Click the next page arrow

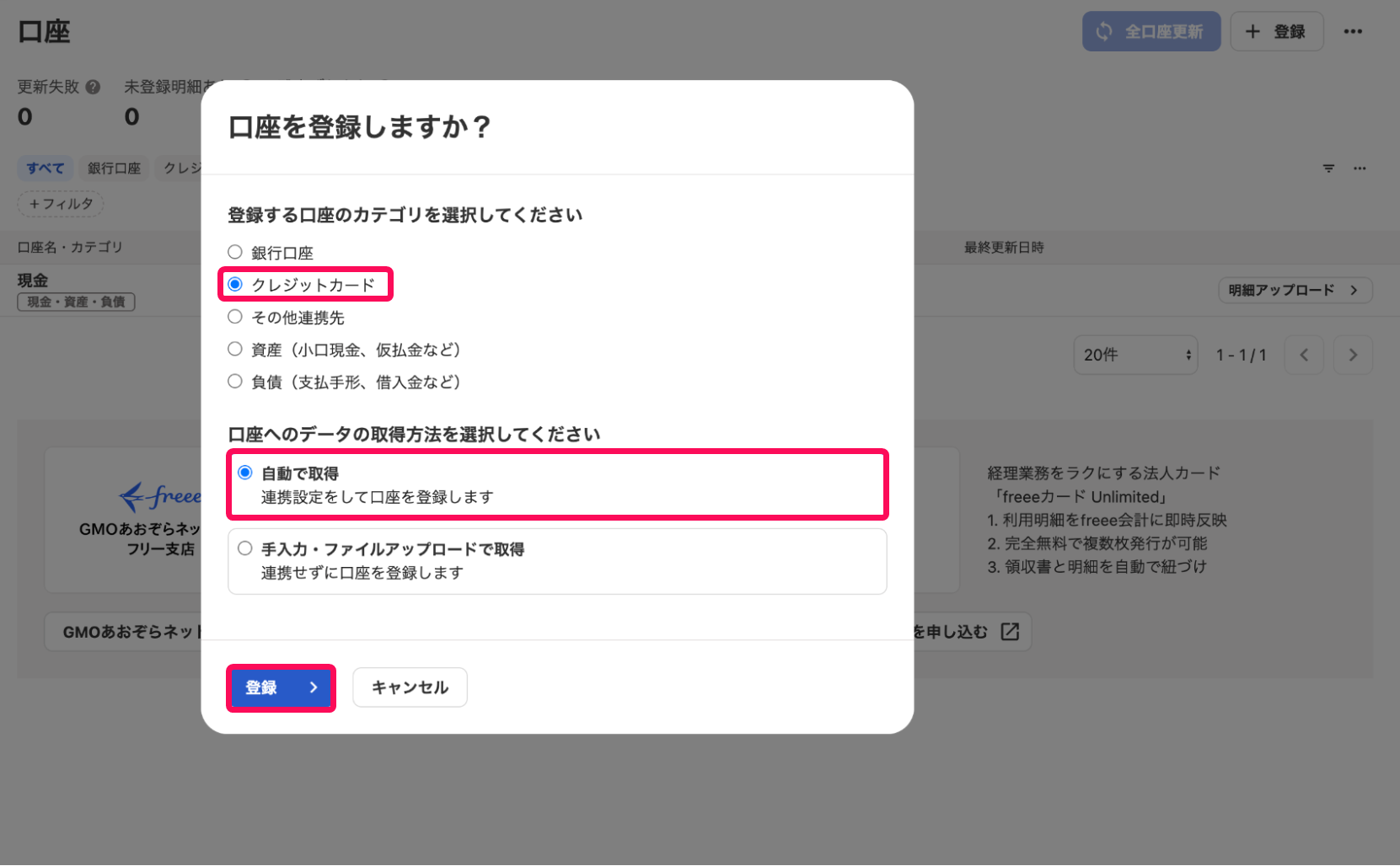click(x=1352, y=355)
